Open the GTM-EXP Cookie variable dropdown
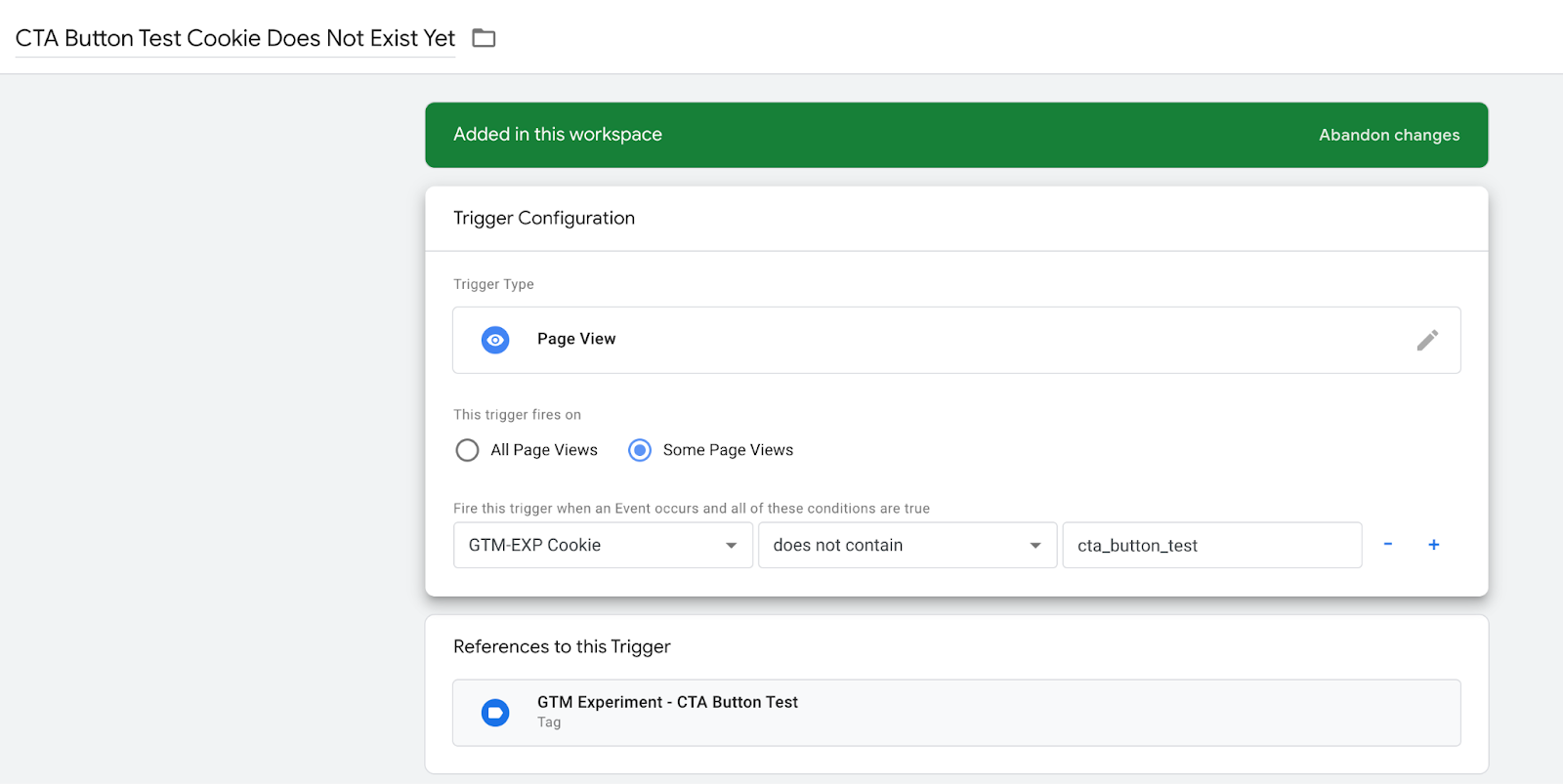This screenshot has width=1563, height=784. tap(603, 545)
